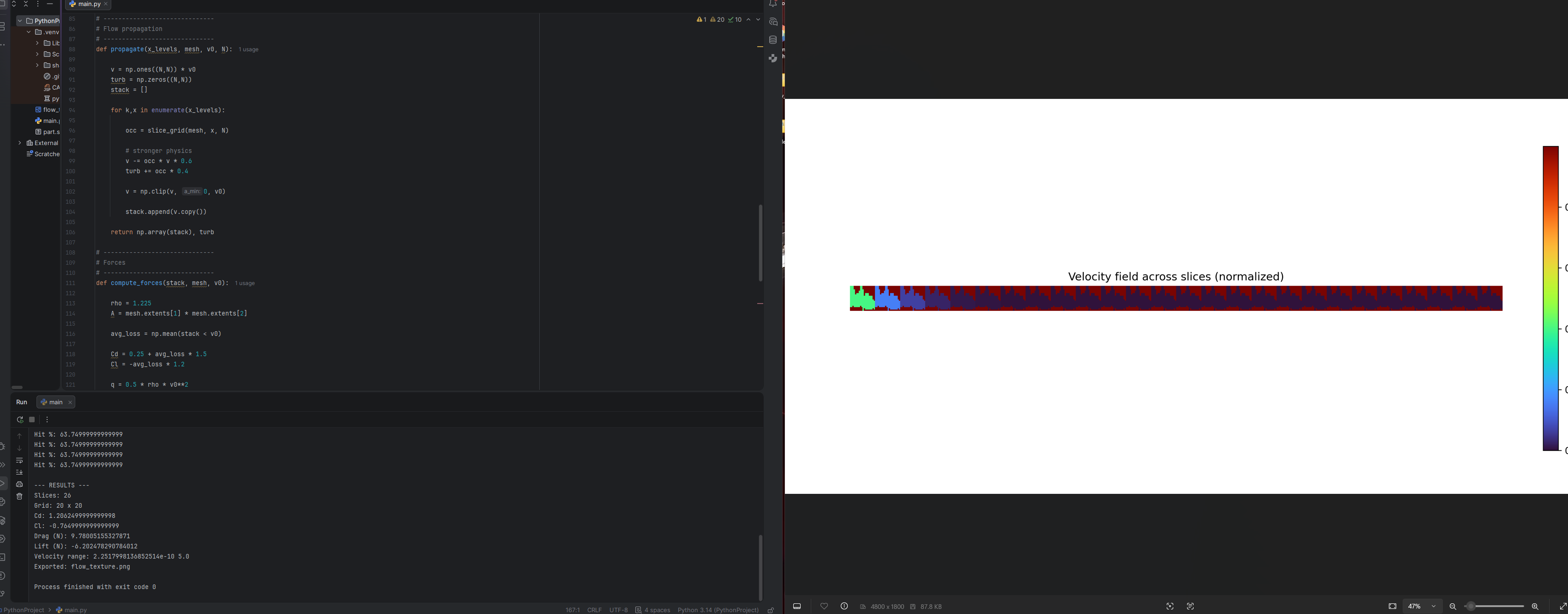Click the zoom in magnifier icon
This screenshot has width=1568, height=614.
[x=1534, y=607]
